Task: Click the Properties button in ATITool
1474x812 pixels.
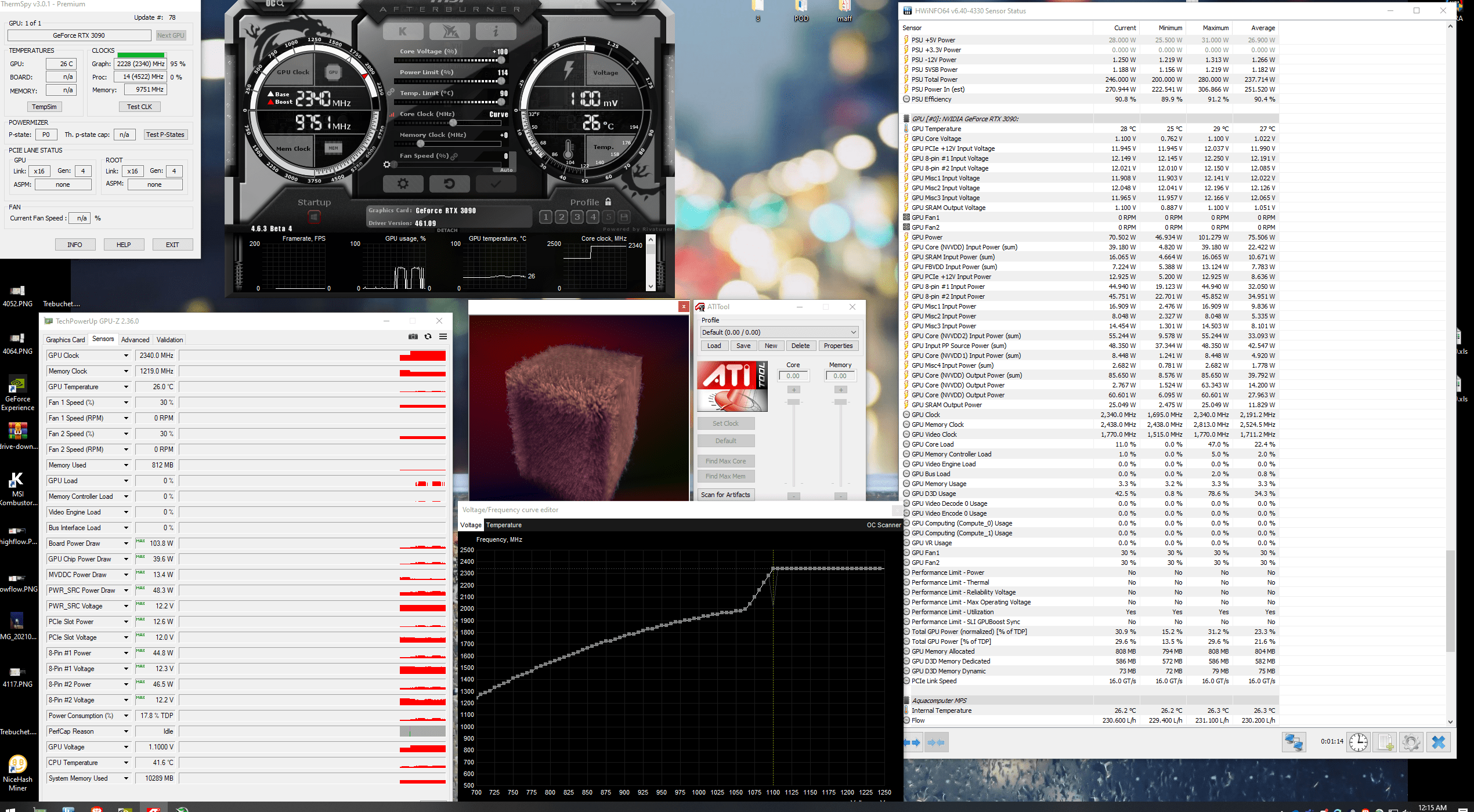Action: point(838,346)
